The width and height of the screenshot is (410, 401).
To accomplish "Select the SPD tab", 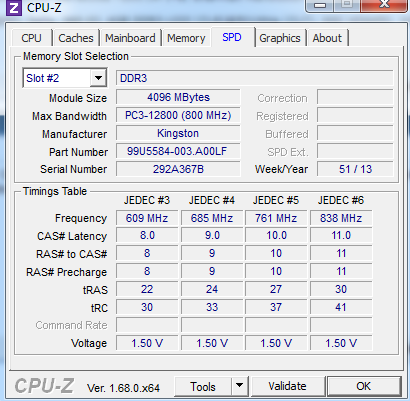I will click(232, 37).
